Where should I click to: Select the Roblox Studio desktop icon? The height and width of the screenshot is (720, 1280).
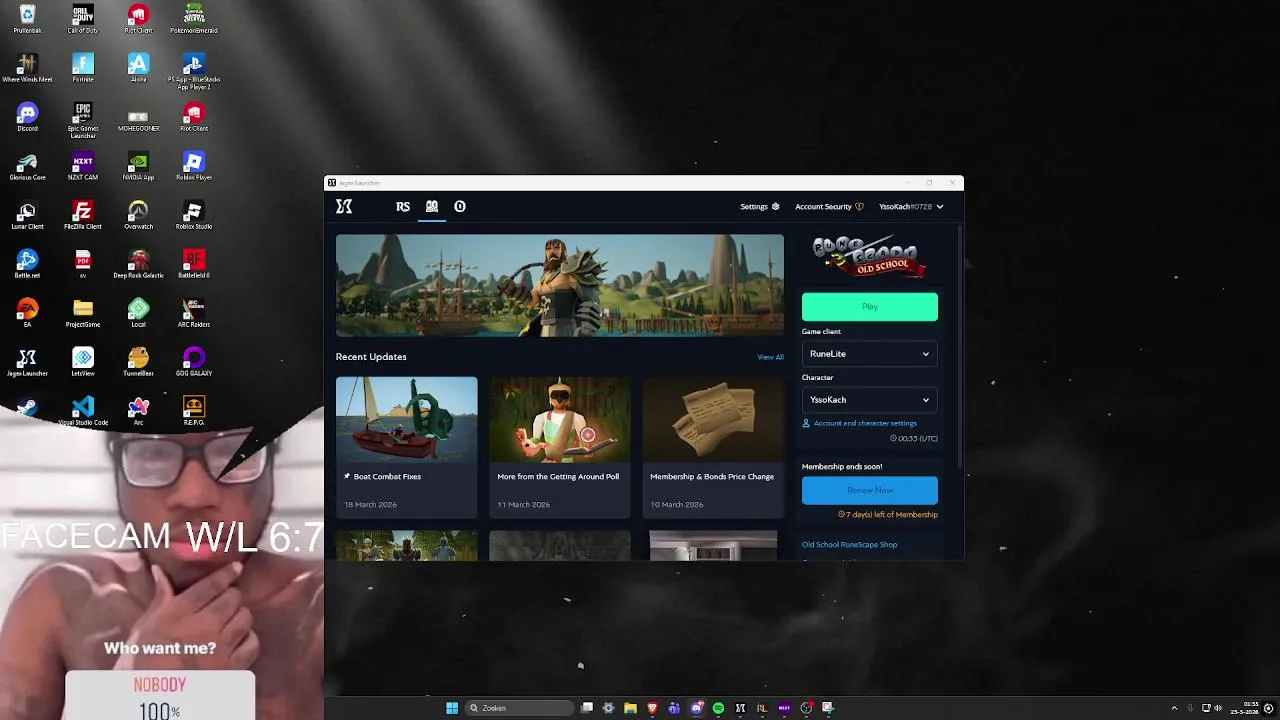194,215
